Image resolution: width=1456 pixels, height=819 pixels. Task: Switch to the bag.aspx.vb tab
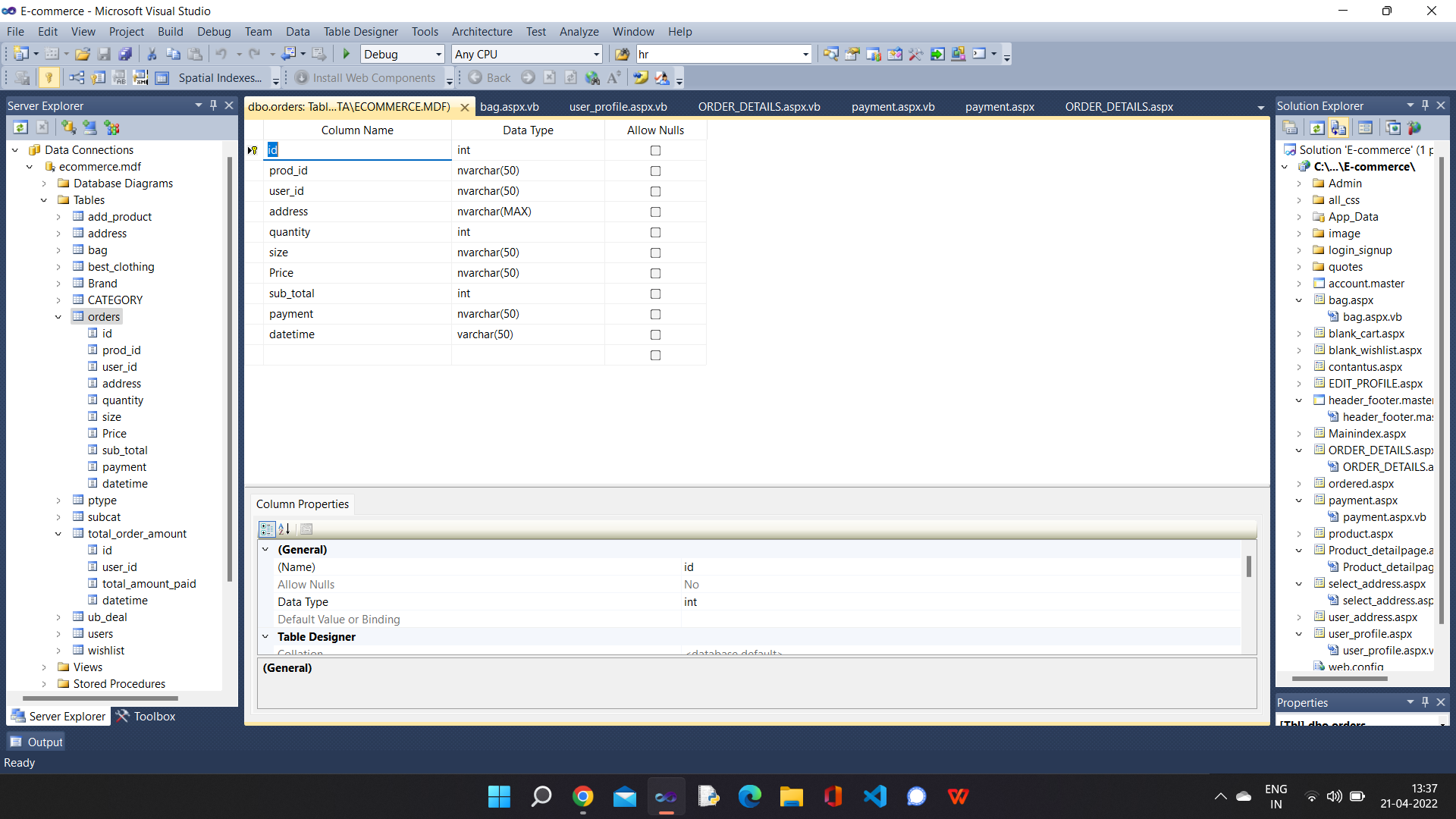click(510, 107)
